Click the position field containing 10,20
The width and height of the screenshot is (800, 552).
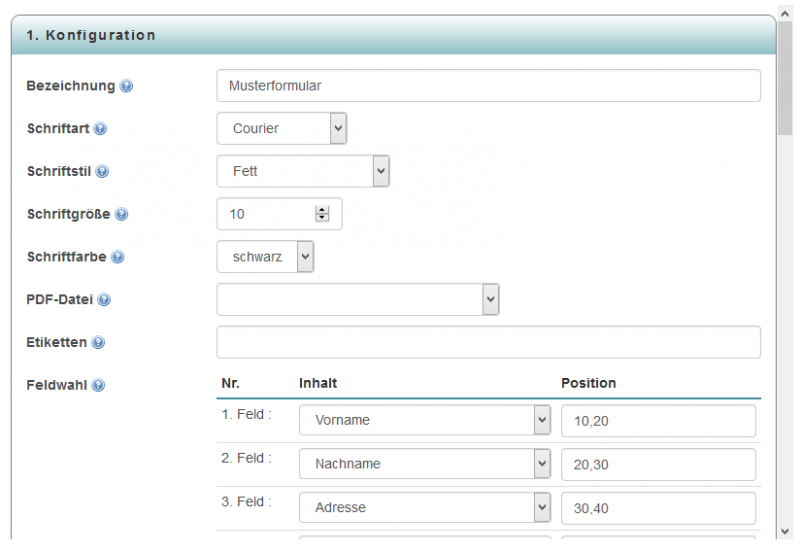coord(658,421)
